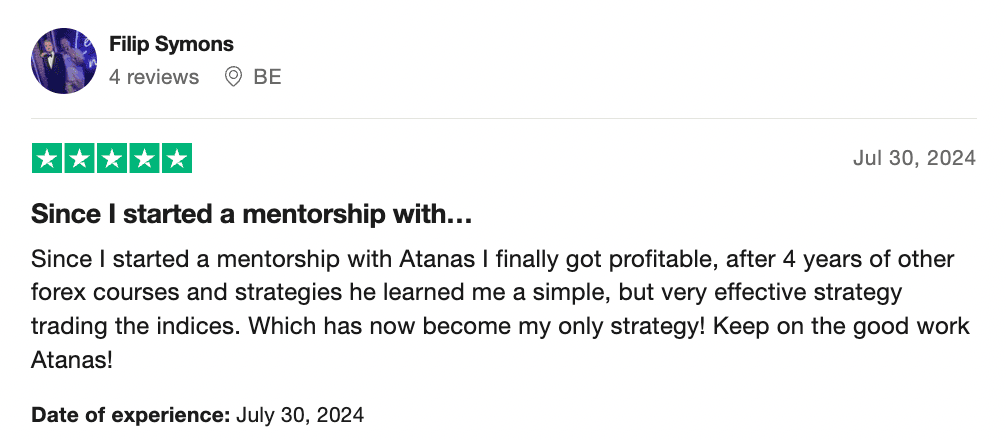Select the third star of the rating
Viewport: 1006px width, 440px height.
tap(111, 158)
